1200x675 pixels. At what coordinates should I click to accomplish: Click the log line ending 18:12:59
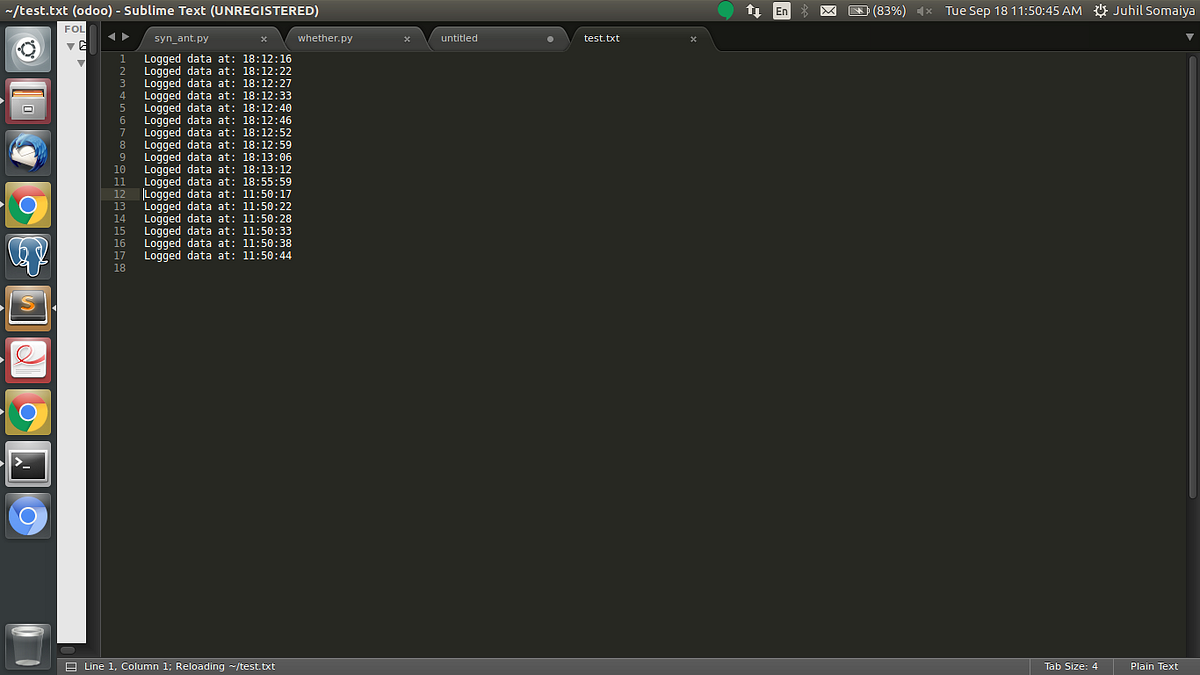(x=218, y=145)
